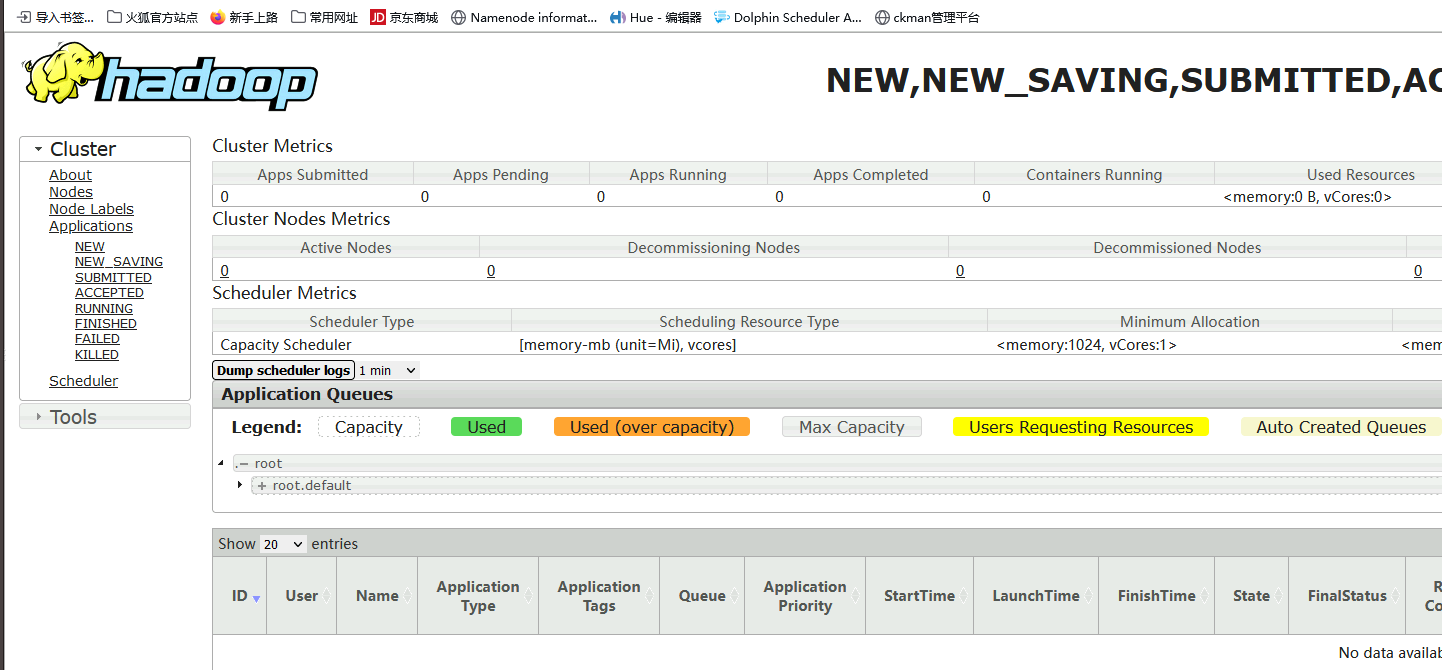This screenshot has width=1442, height=670.
Task: Open the Hue 编辑器 bookmark
Action: pos(656,17)
